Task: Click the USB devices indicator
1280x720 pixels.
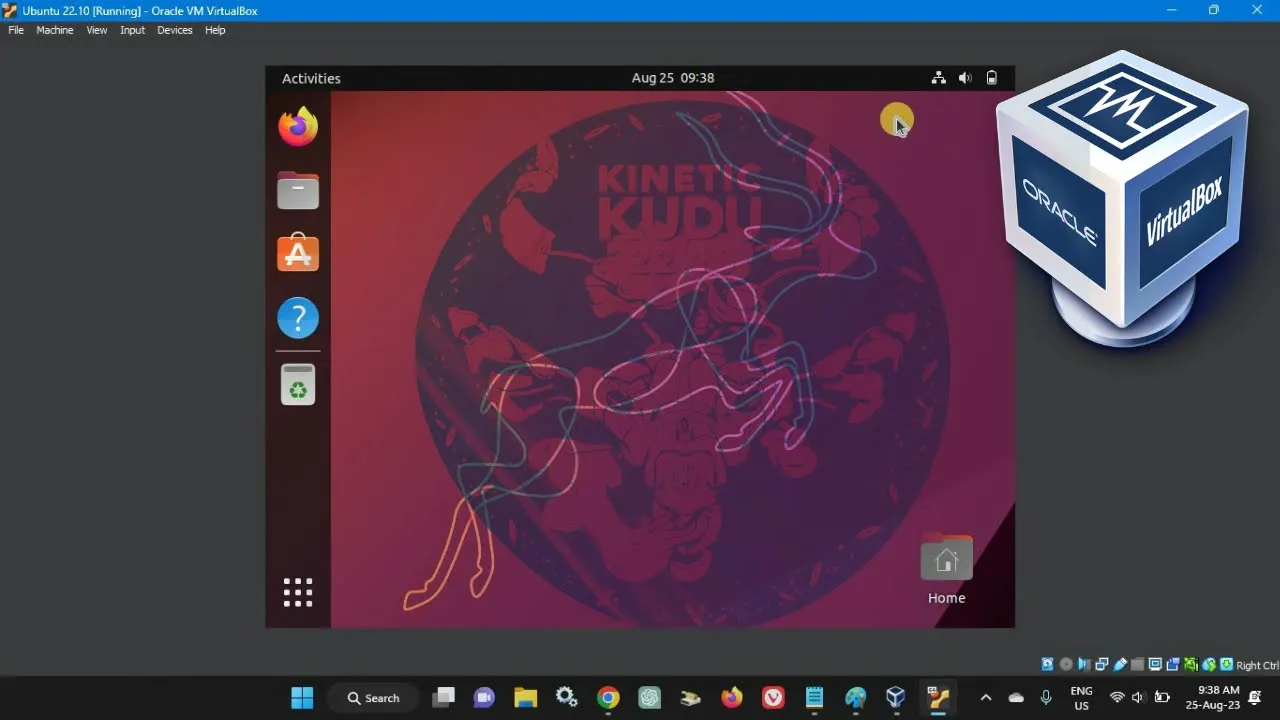Action: (x=1120, y=665)
